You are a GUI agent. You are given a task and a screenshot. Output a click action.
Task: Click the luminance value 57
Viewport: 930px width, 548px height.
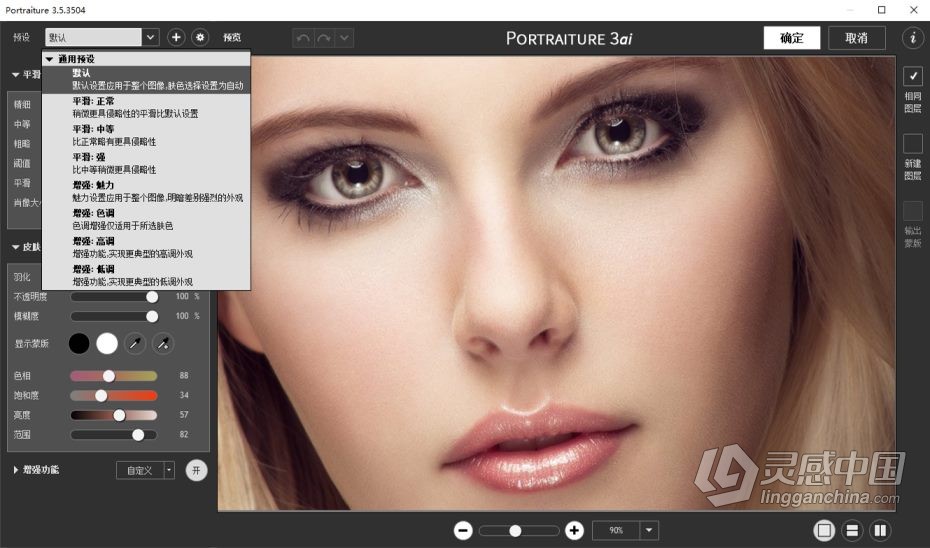(x=184, y=415)
